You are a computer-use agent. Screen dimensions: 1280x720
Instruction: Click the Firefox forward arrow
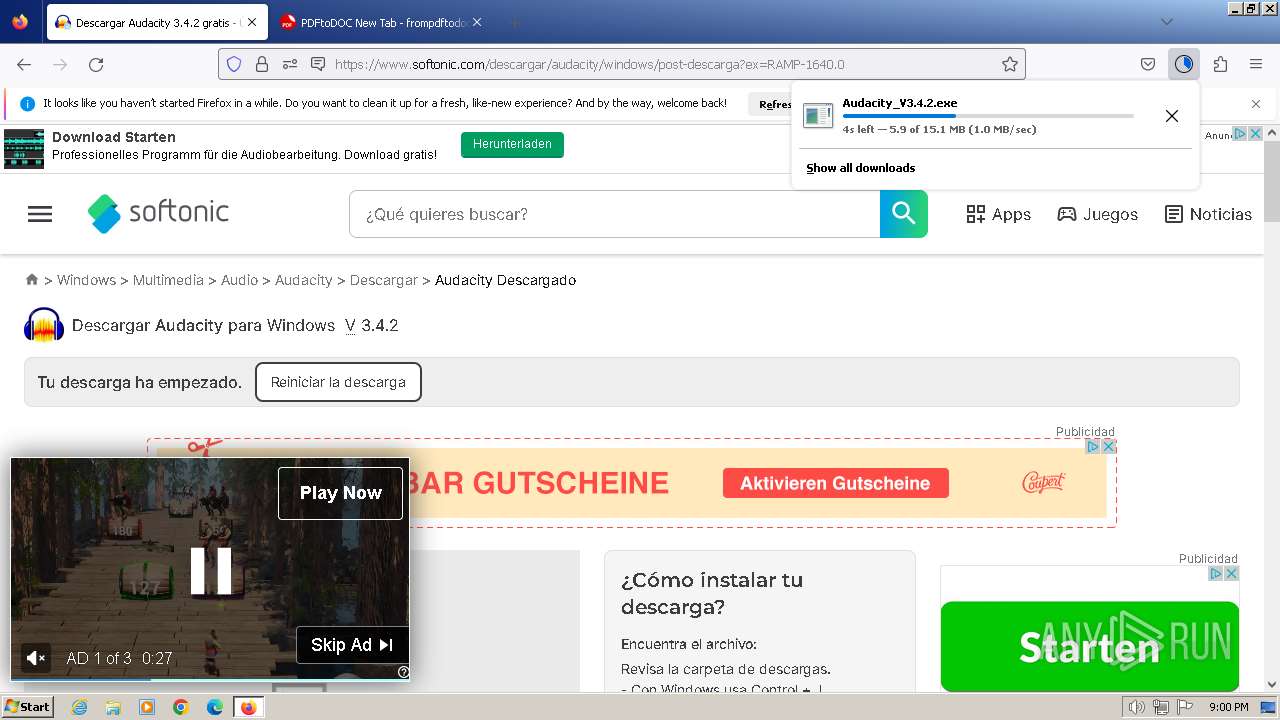(x=60, y=64)
